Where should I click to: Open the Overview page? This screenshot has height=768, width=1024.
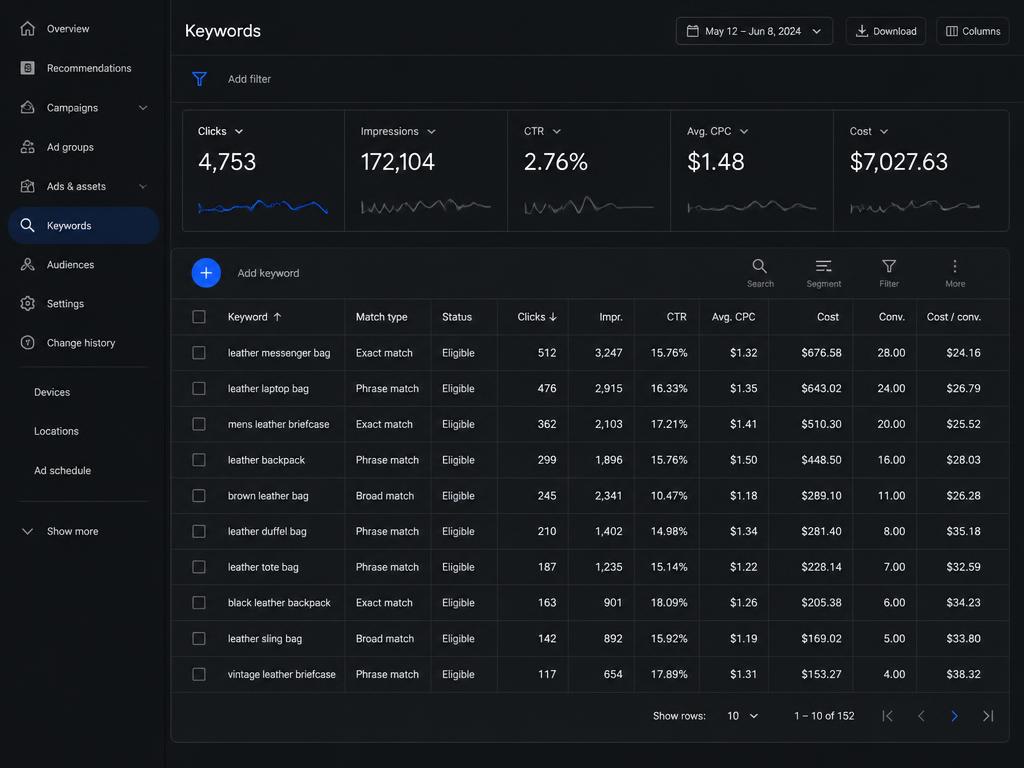click(68, 29)
